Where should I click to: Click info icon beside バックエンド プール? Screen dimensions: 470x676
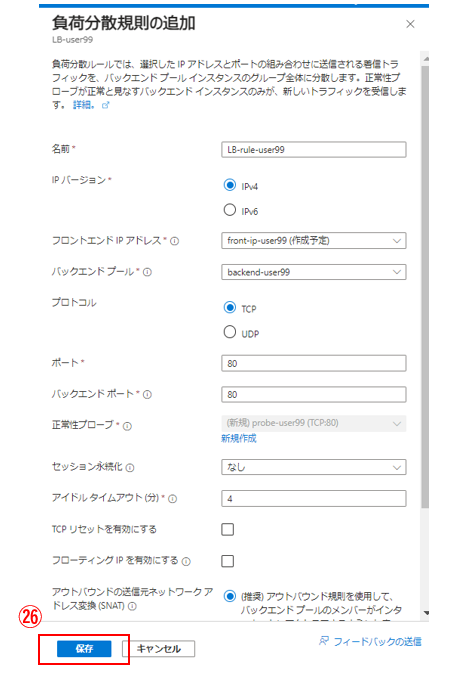pos(147,272)
